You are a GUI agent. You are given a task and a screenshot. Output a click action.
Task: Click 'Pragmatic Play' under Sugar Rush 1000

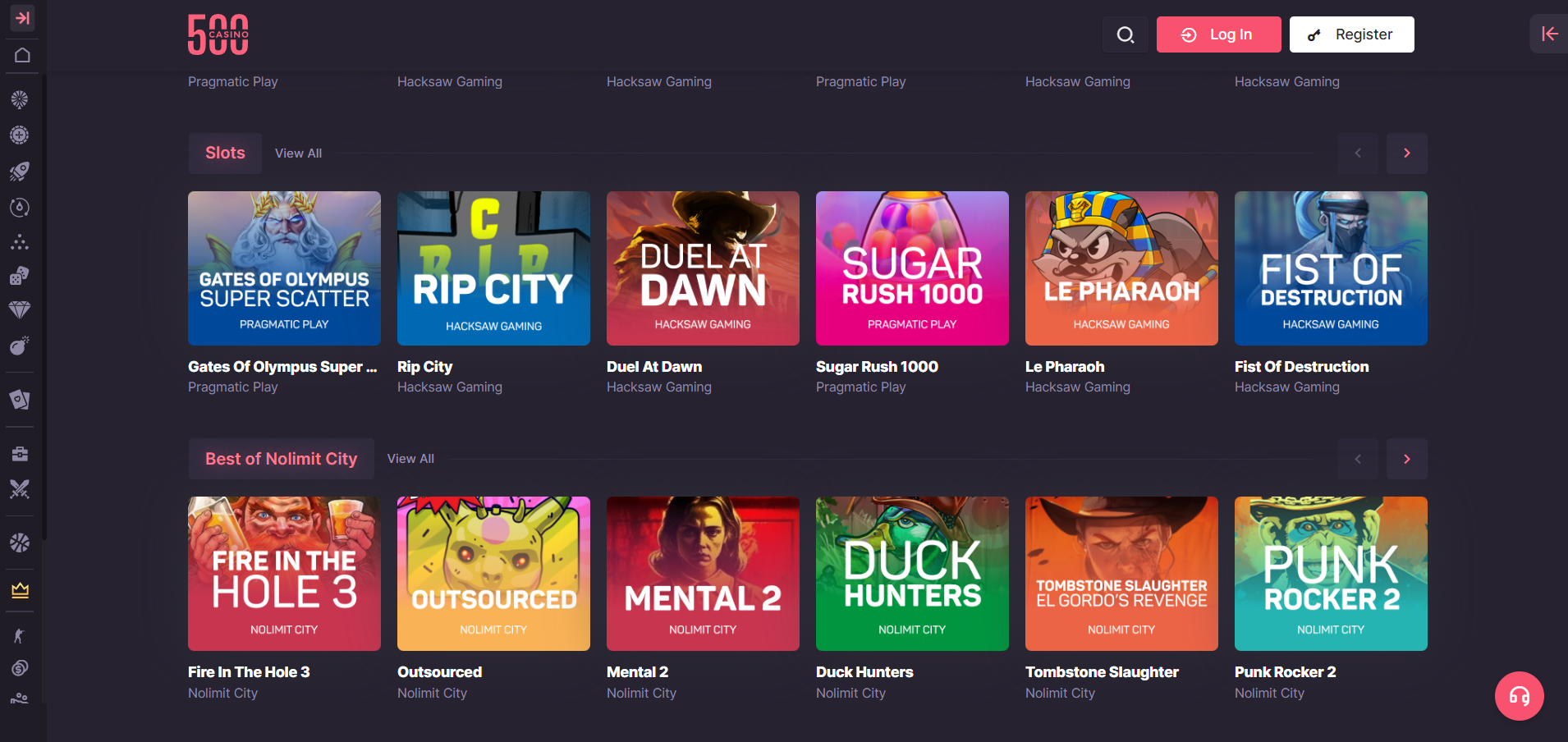click(x=860, y=387)
